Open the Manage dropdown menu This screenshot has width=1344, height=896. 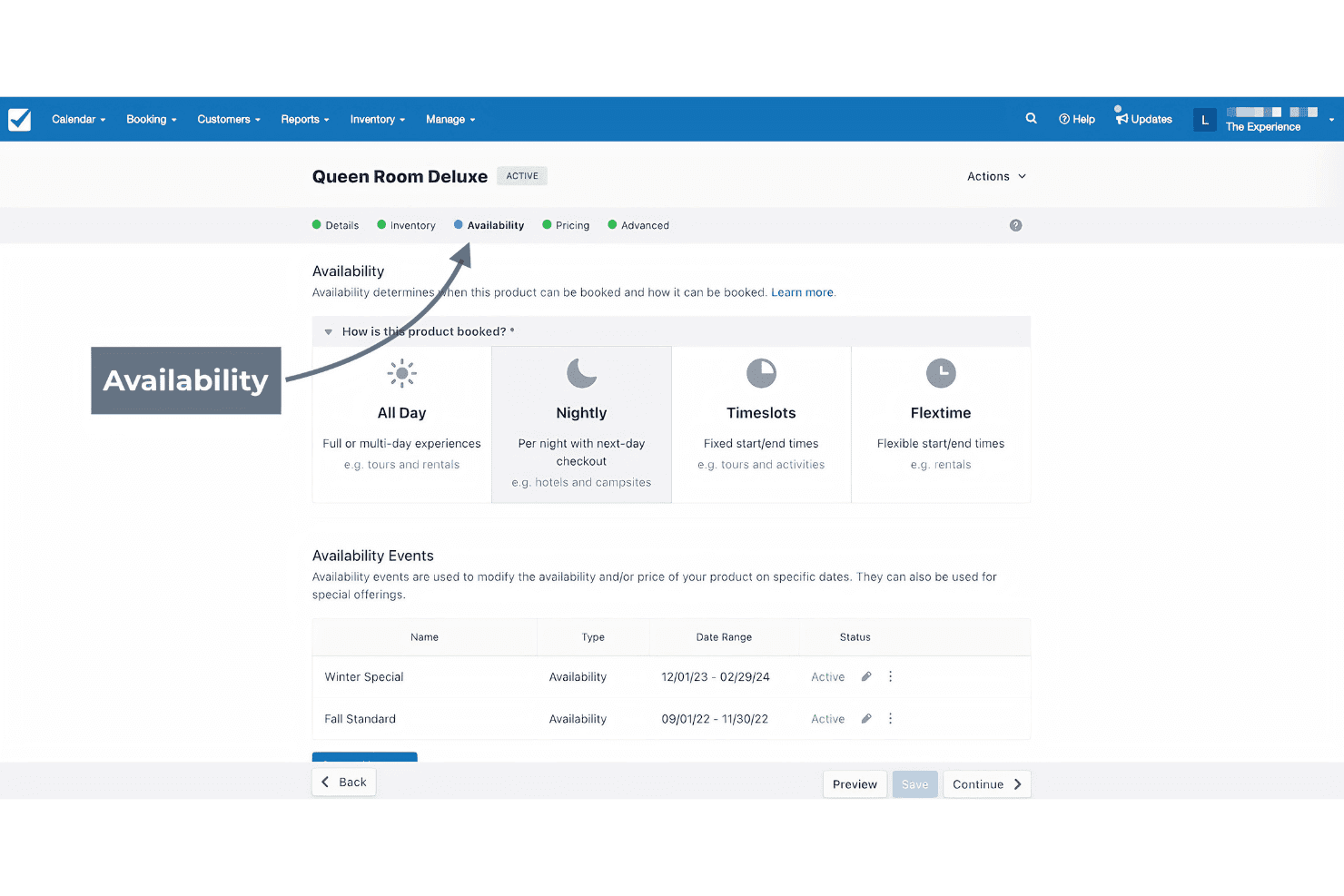[x=450, y=119]
